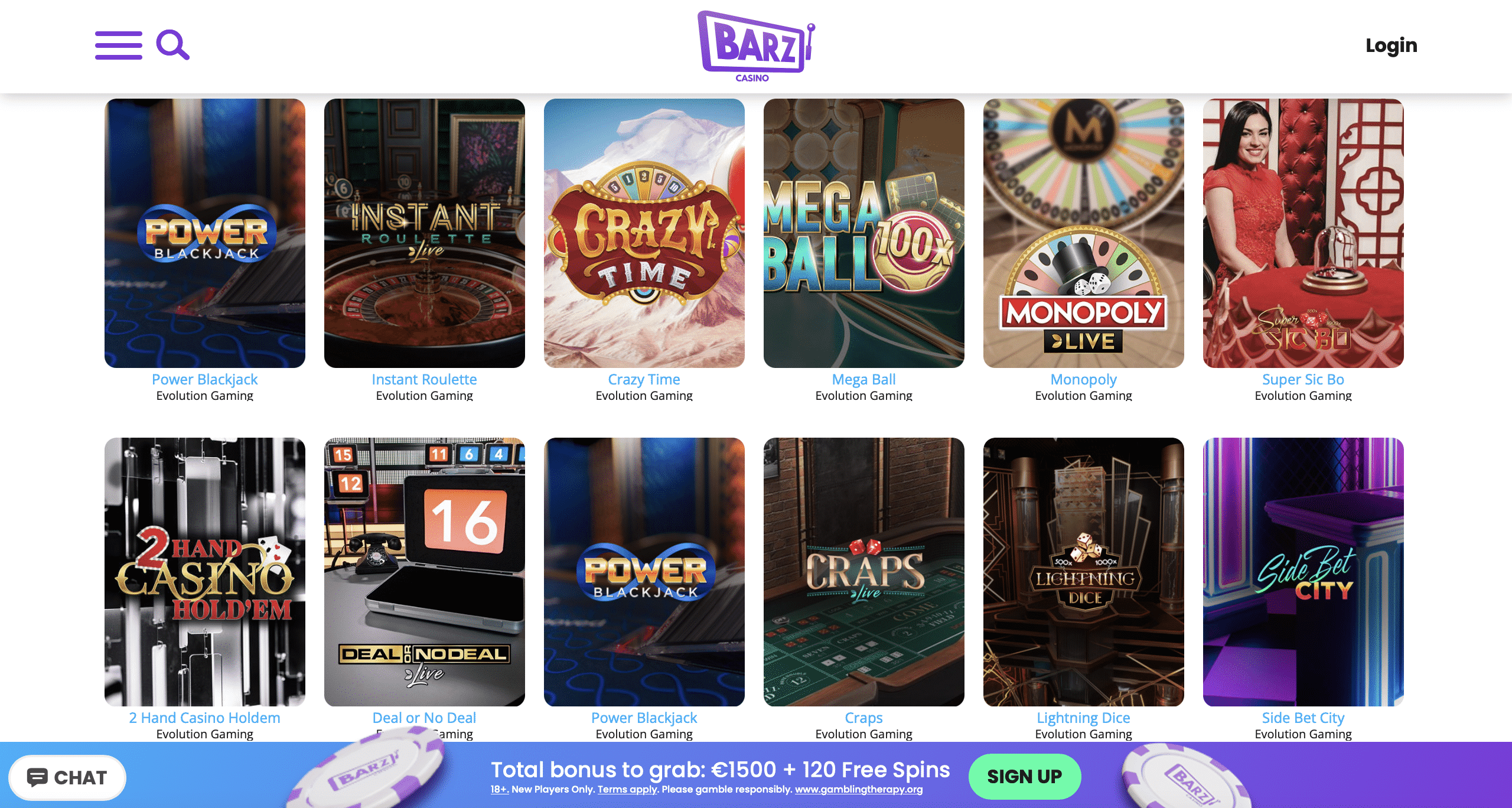Open the Chat support bubble
The width and height of the screenshot is (1512, 808).
pyautogui.click(x=67, y=777)
